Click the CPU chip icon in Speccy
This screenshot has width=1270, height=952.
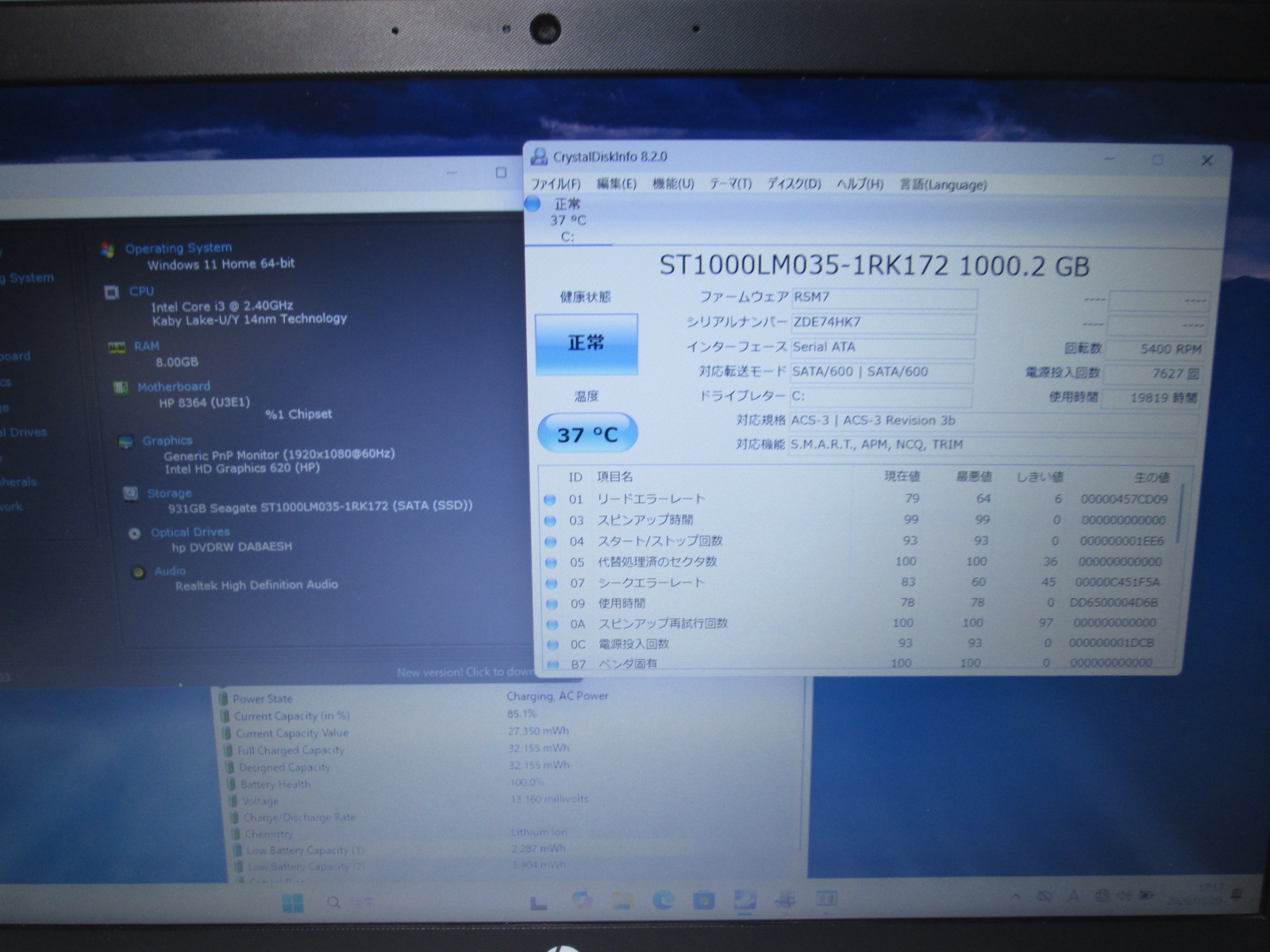coord(112,293)
